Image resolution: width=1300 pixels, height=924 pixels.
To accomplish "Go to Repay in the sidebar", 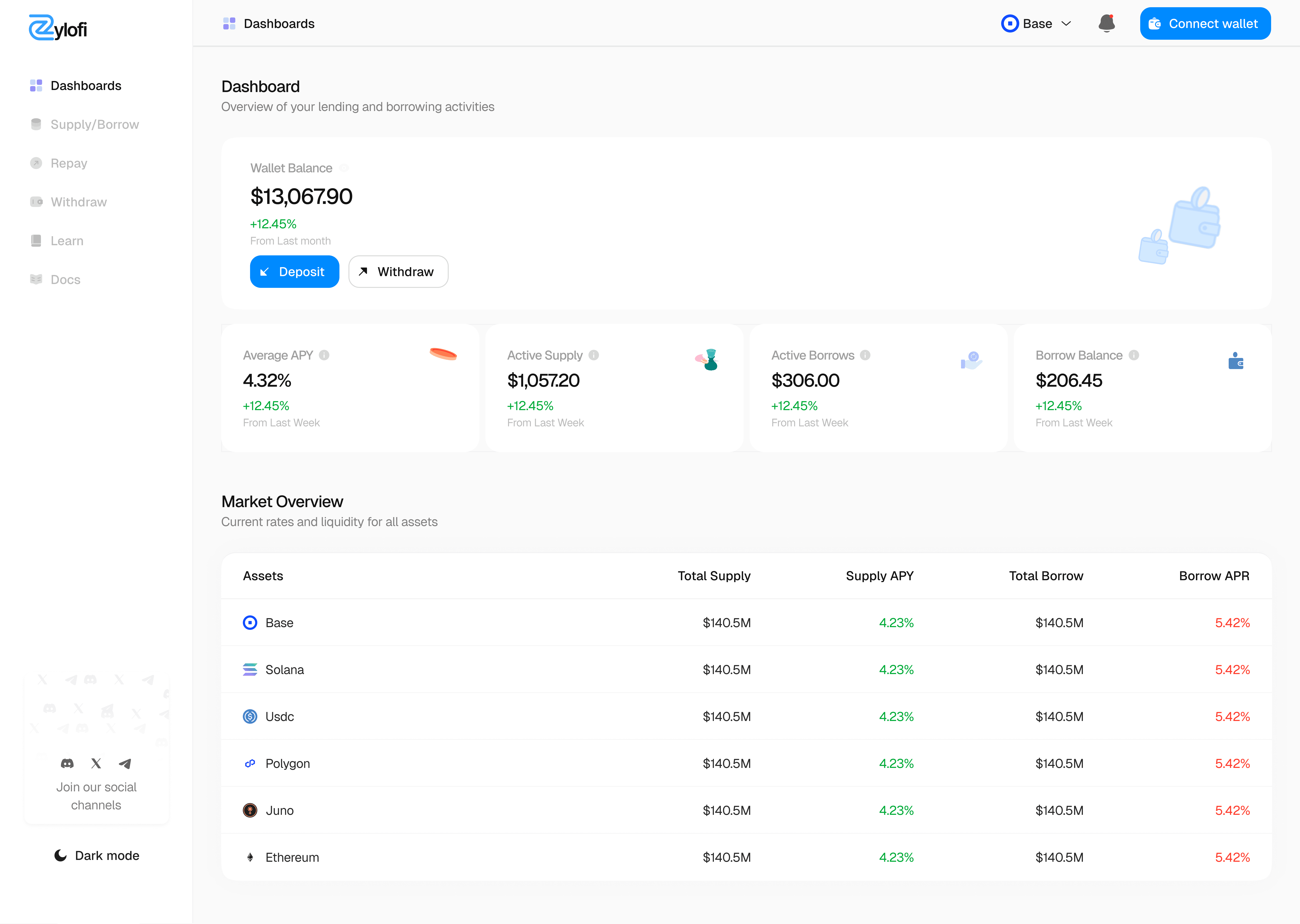I will tap(68, 163).
